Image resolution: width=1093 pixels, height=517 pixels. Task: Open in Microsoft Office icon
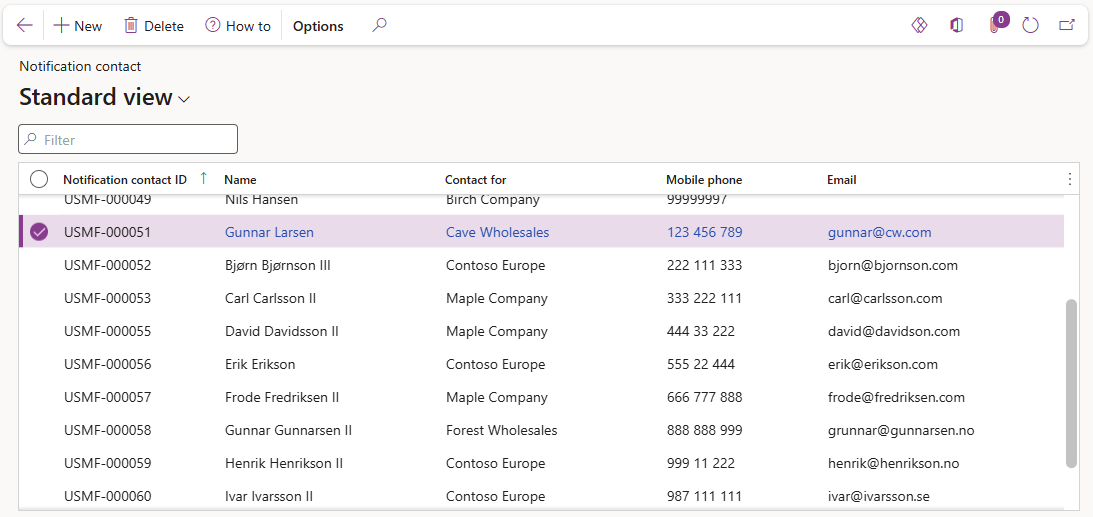(x=957, y=26)
